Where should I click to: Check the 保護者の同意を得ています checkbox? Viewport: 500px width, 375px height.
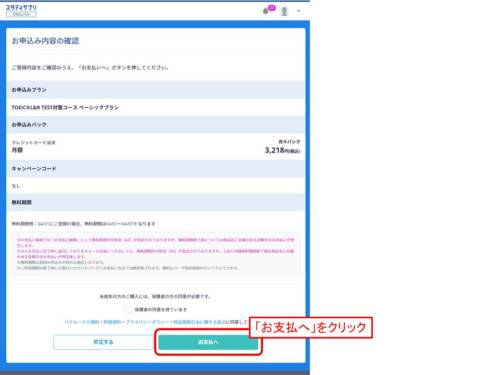(x=128, y=310)
